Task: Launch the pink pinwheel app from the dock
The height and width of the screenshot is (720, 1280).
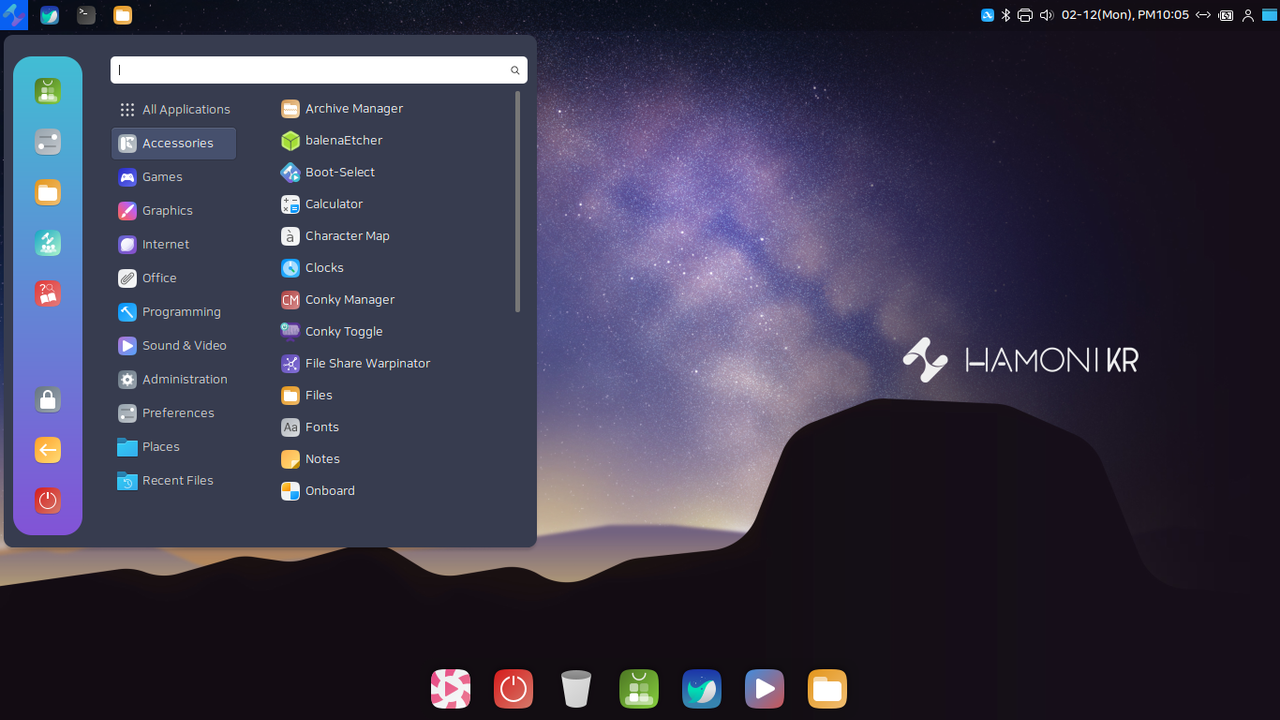Action: coord(451,689)
